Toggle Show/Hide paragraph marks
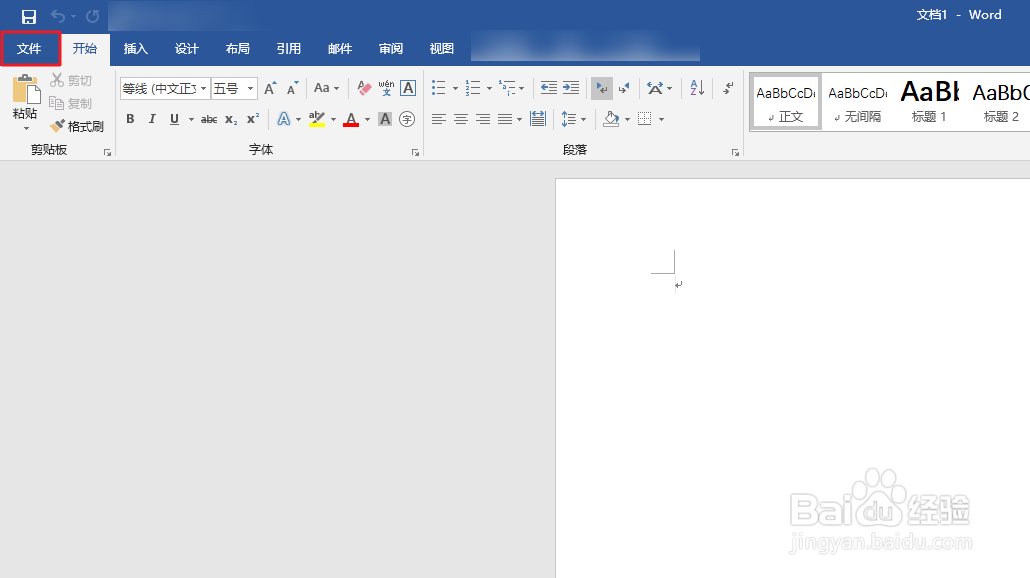Image resolution: width=1030 pixels, height=578 pixels. pyautogui.click(x=728, y=88)
